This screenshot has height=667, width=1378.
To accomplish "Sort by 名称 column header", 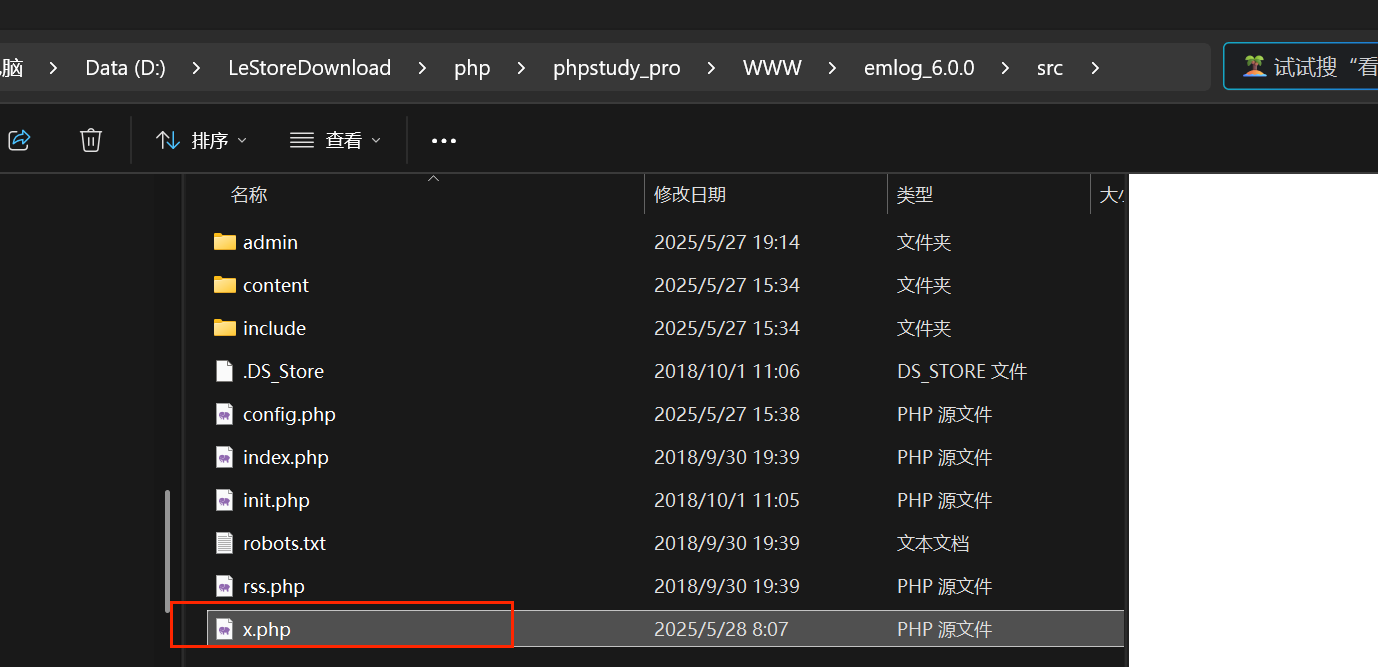I will pos(249,195).
